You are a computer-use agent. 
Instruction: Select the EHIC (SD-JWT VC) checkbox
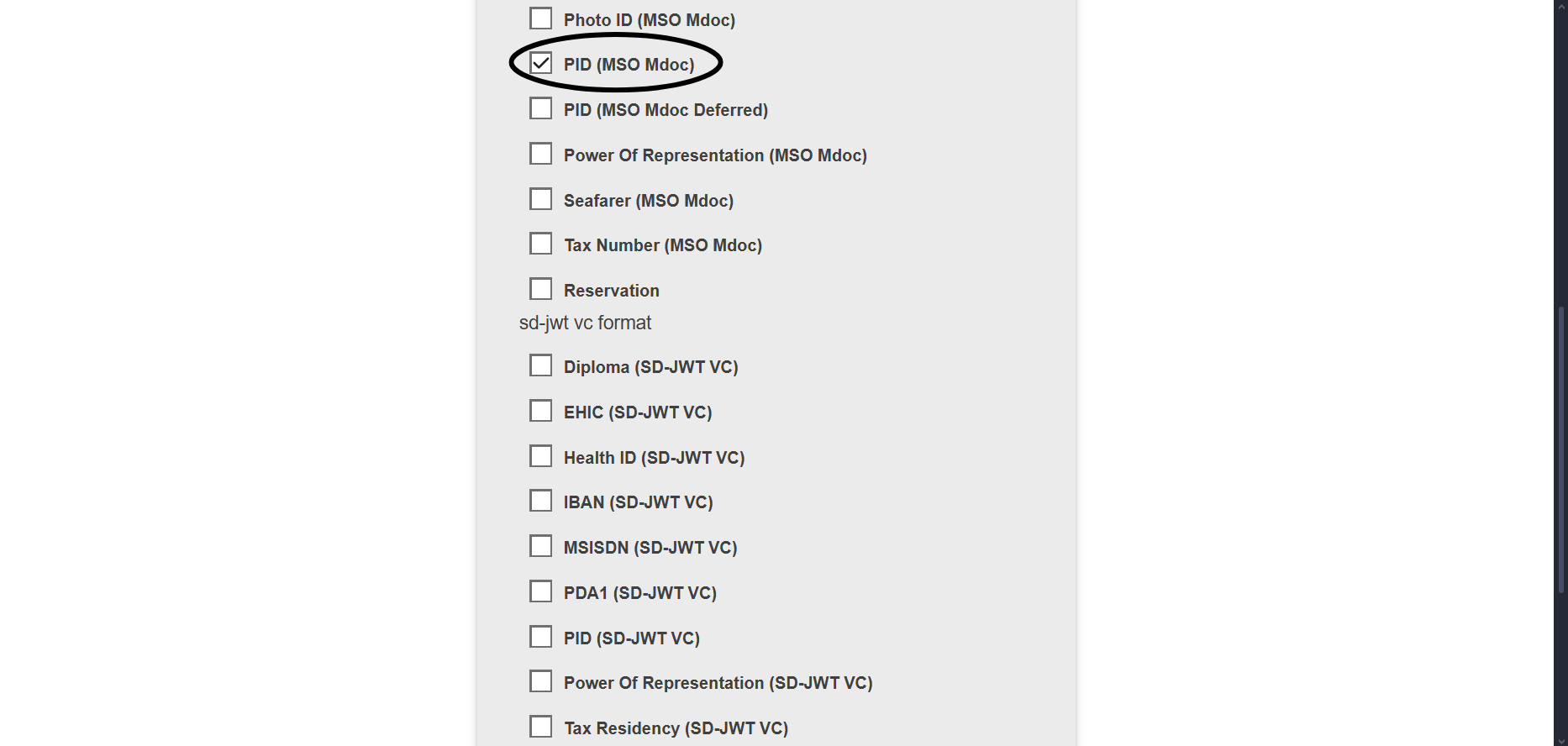point(541,412)
